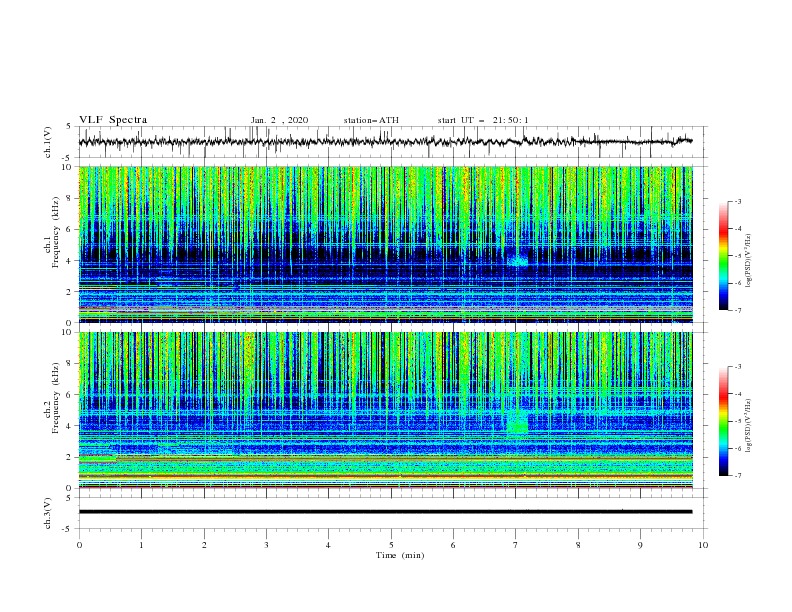Click the ch.1 PSD color bar
Screen dimensions: 792x612
(723, 256)
